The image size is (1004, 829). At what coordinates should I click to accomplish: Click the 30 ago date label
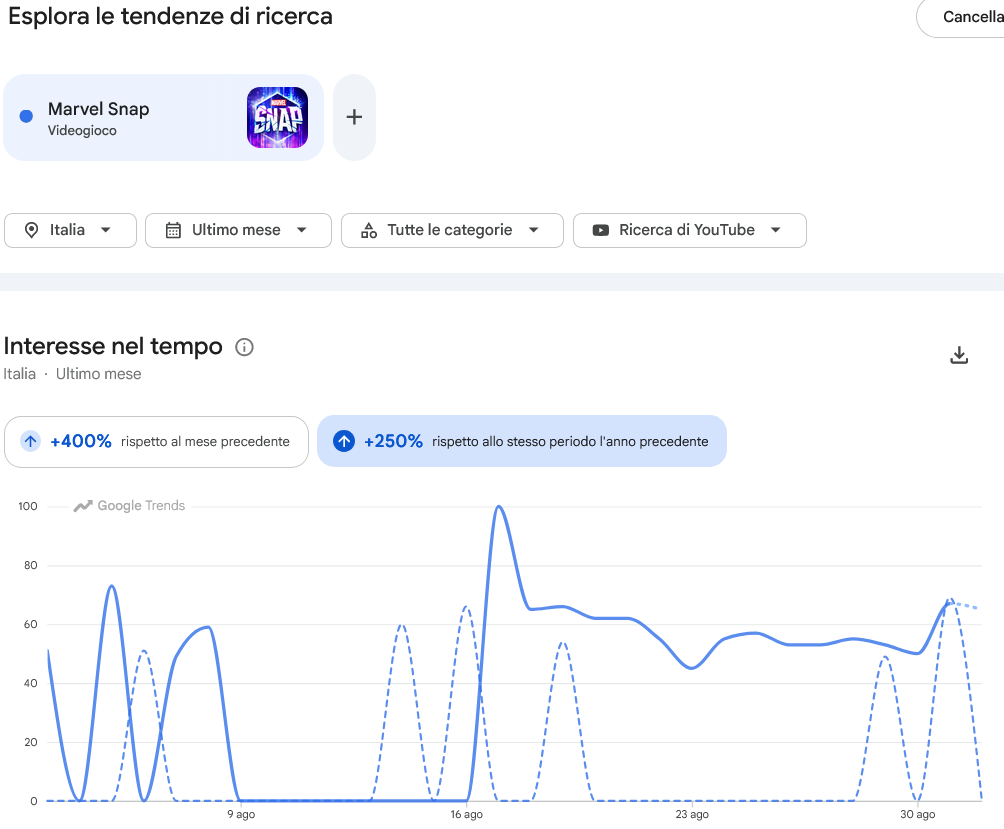coord(918,814)
